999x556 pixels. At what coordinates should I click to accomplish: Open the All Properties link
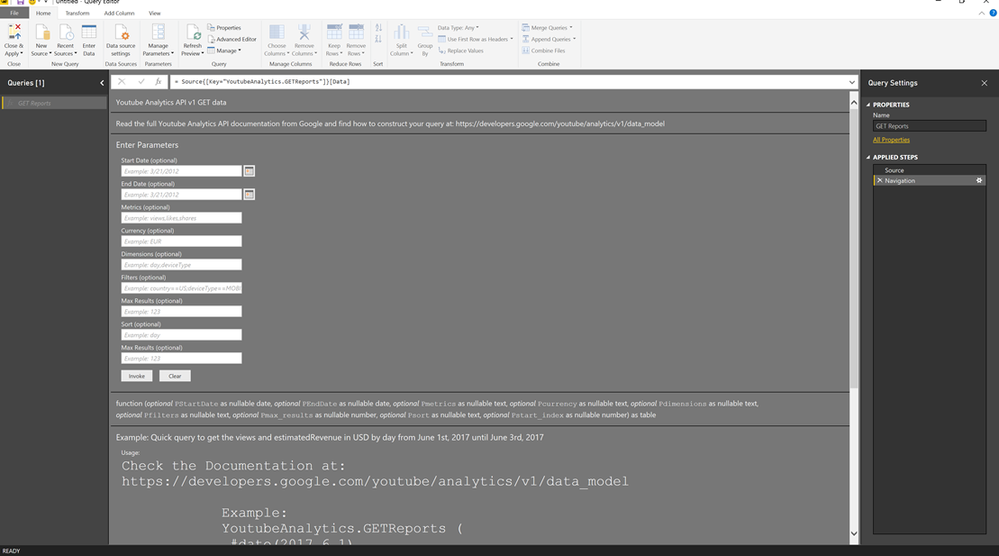tap(891, 140)
